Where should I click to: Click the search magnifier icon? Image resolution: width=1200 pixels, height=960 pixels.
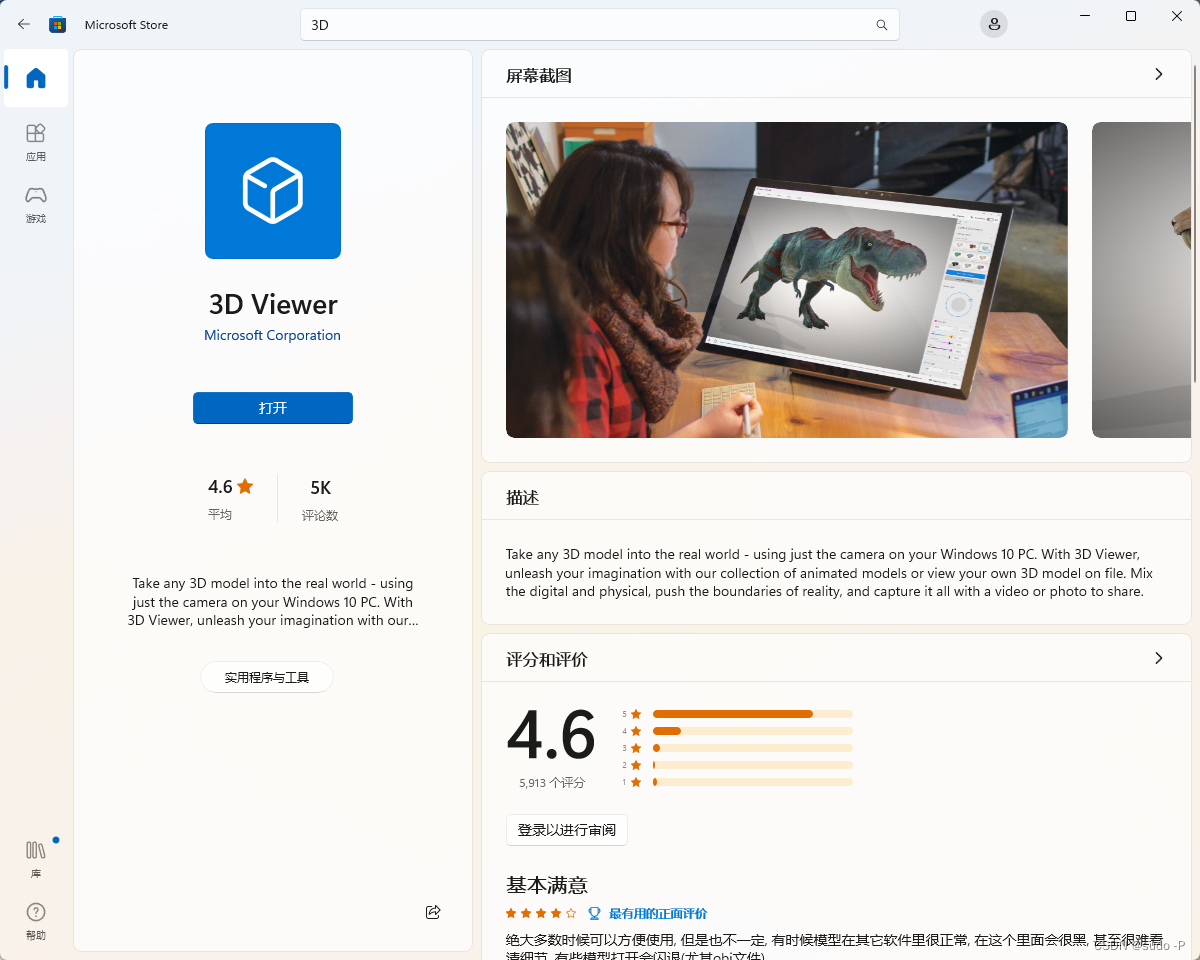[x=881, y=25]
